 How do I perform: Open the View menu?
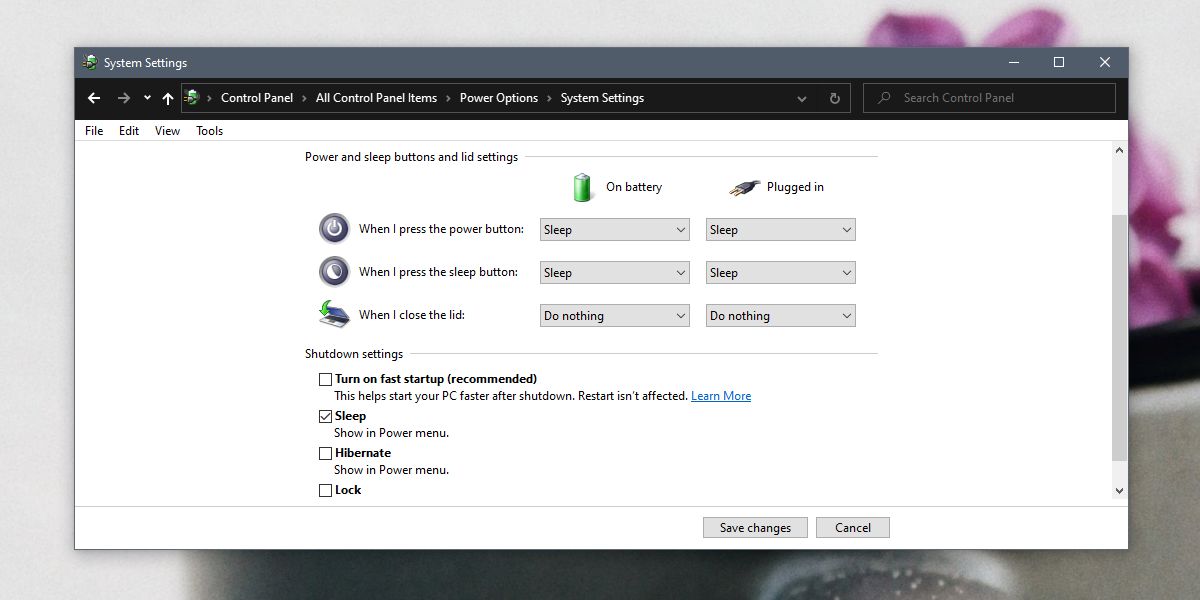point(167,131)
